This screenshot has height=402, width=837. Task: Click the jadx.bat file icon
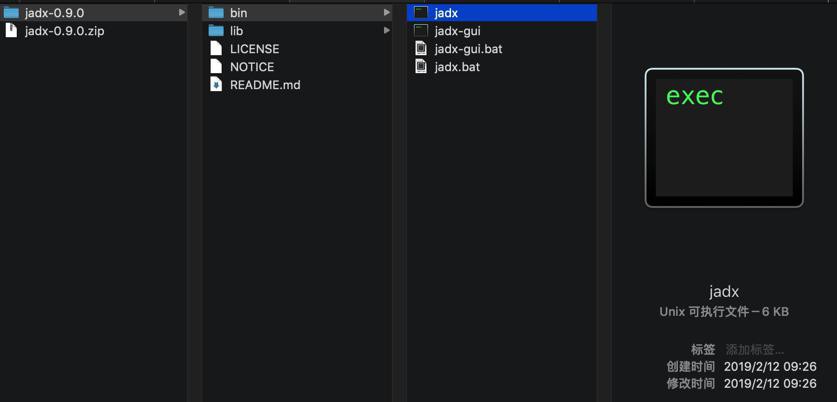pyautogui.click(x=421, y=67)
